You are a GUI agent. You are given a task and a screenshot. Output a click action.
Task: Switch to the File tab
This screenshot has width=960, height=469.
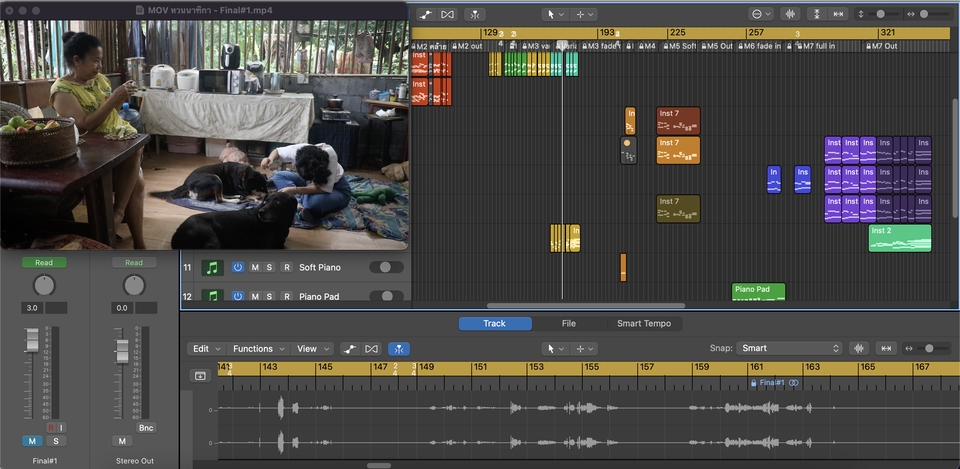point(568,323)
